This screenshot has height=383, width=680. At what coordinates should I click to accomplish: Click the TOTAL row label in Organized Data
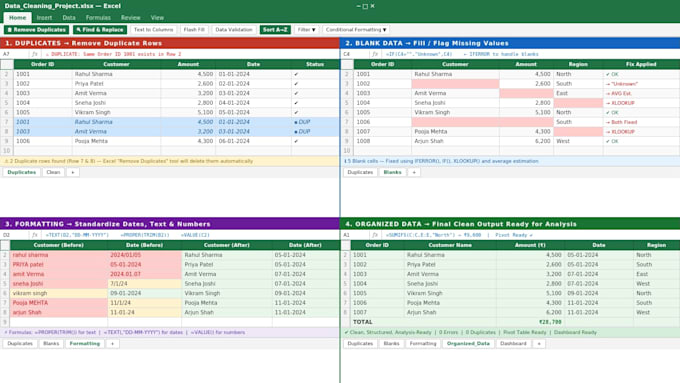pyautogui.click(x=363, y=322)
